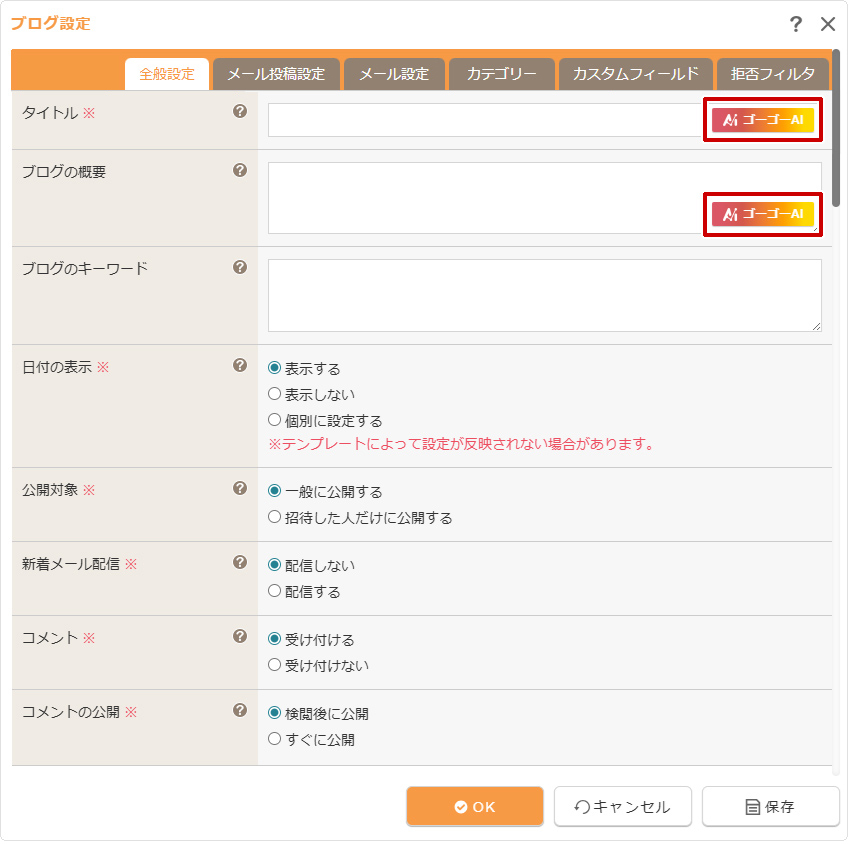This screenshot has height=844, width=848.
Task: Open help for コメントの公開
Action: coord(240,710)
